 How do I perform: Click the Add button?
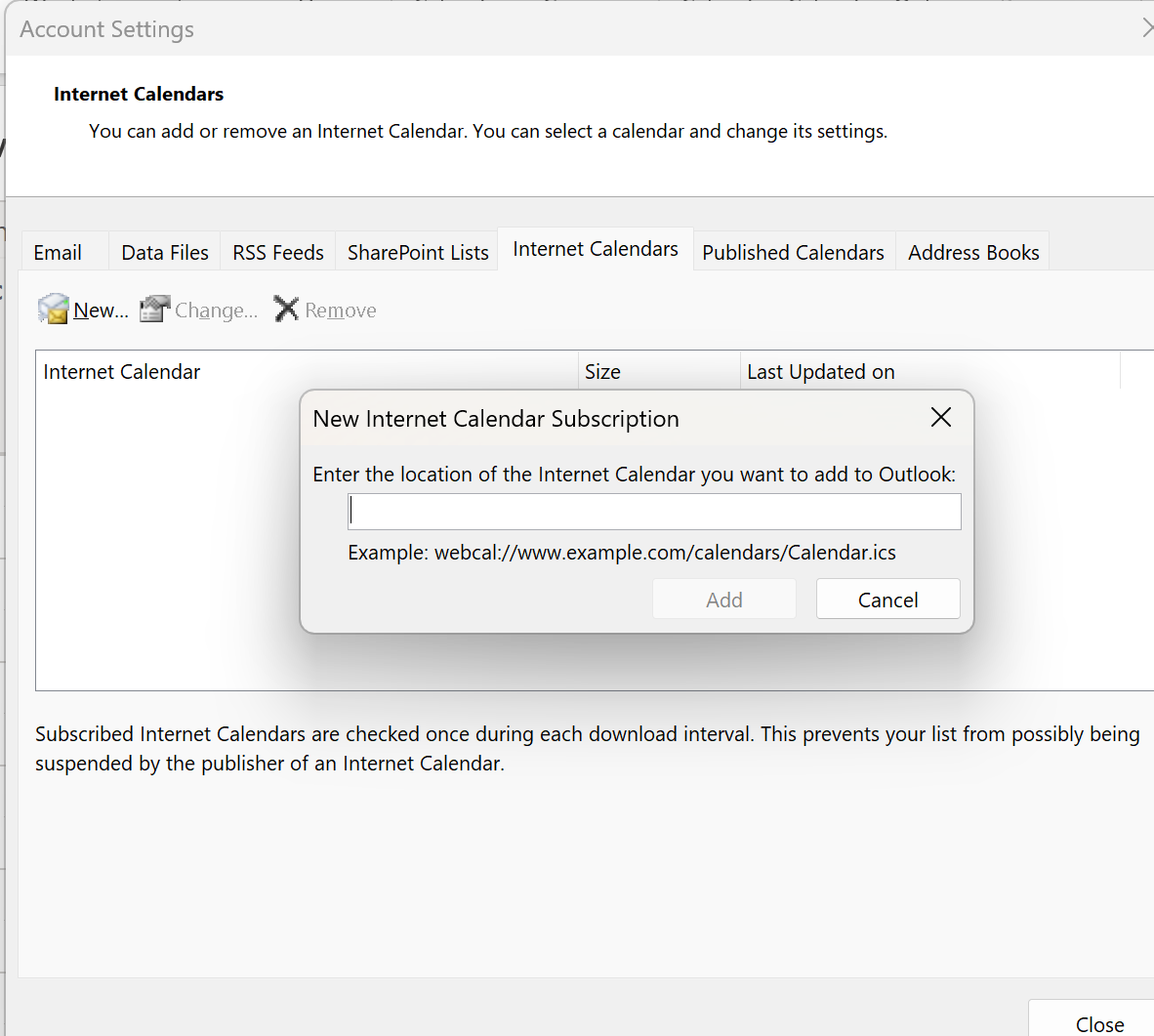724,600
